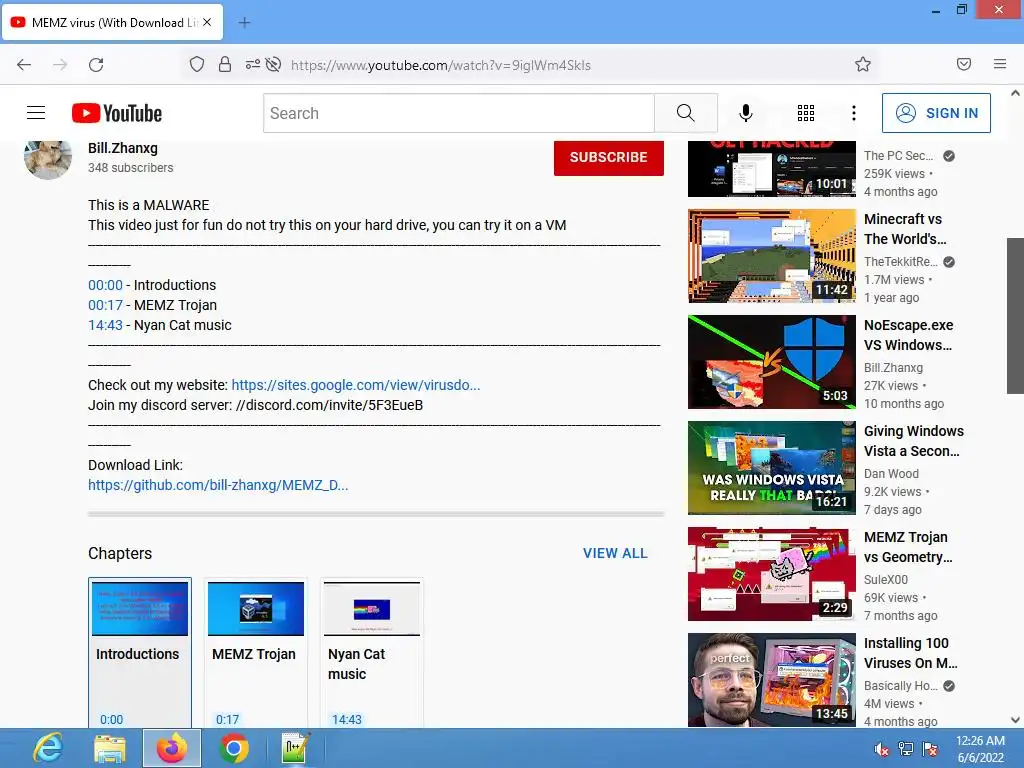This screenshot has height=768, width=1024.
Task: Click the network tray icon
Action: 906,749
